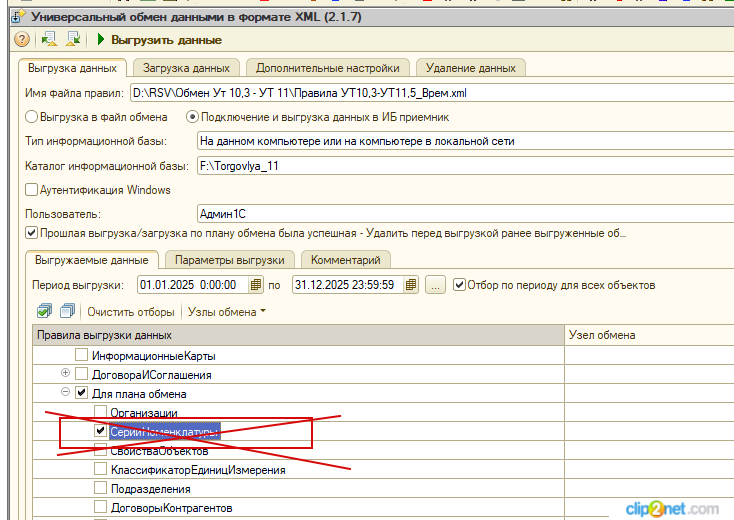This screenshot has height=520, width=734.
Task: Open calendar for end date 31.12.2025
Action: 411,285
